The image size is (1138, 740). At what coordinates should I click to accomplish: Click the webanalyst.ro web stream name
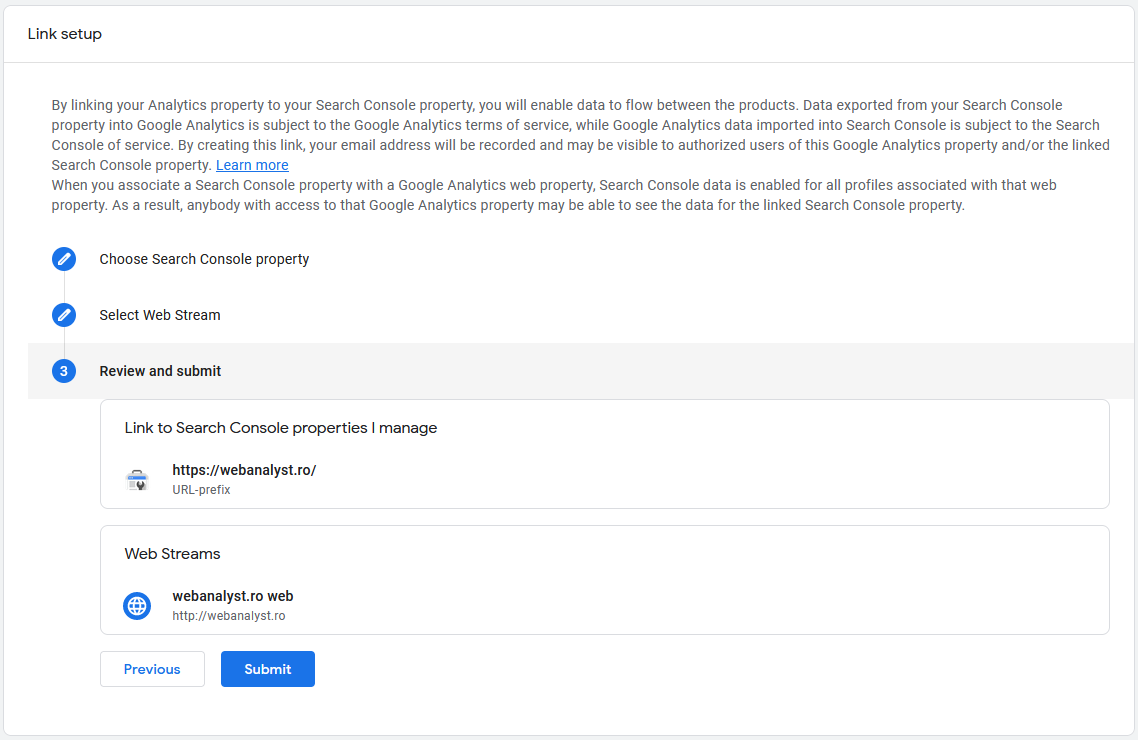[233, 596]
